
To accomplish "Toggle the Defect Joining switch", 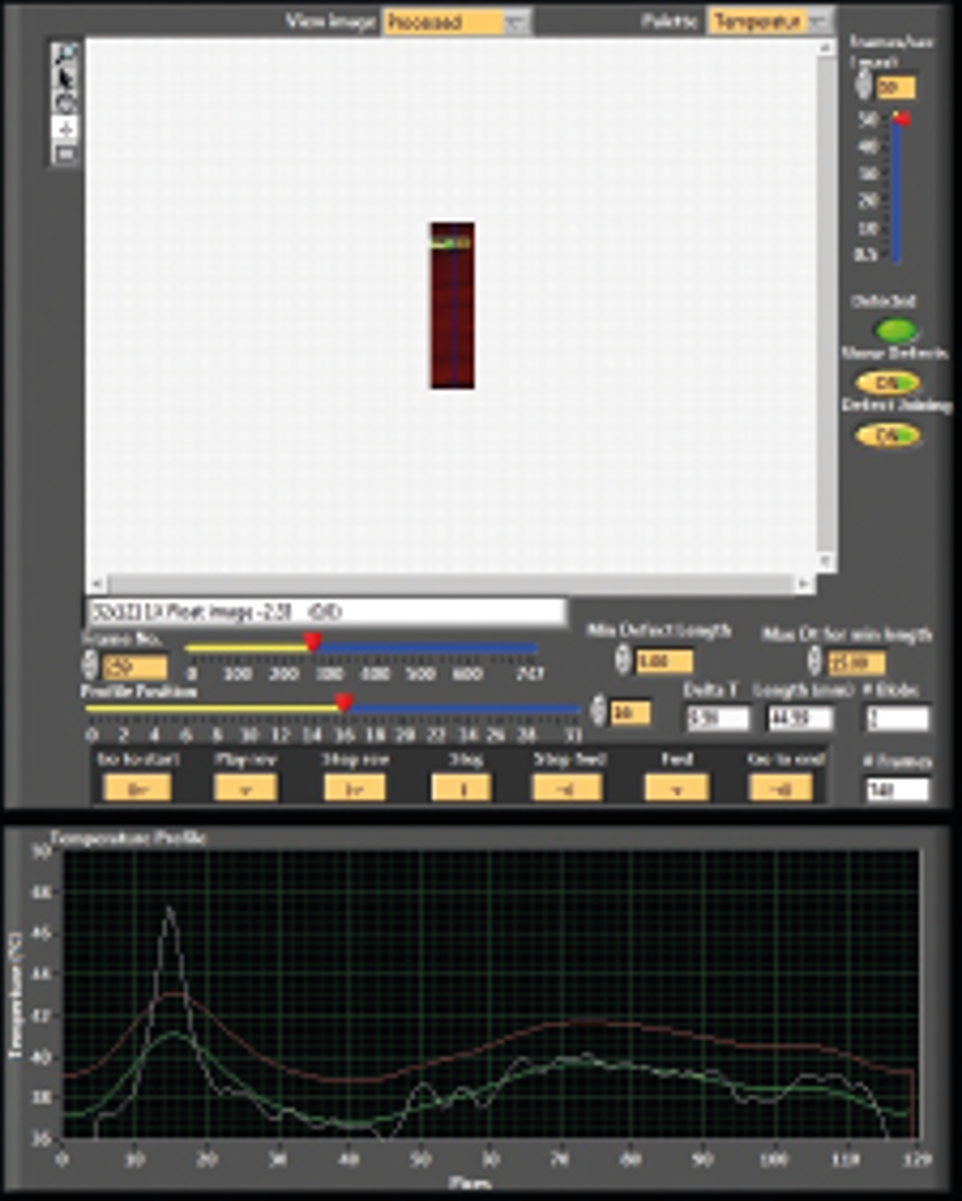I will pyautogui.click(x=888, y=436).
